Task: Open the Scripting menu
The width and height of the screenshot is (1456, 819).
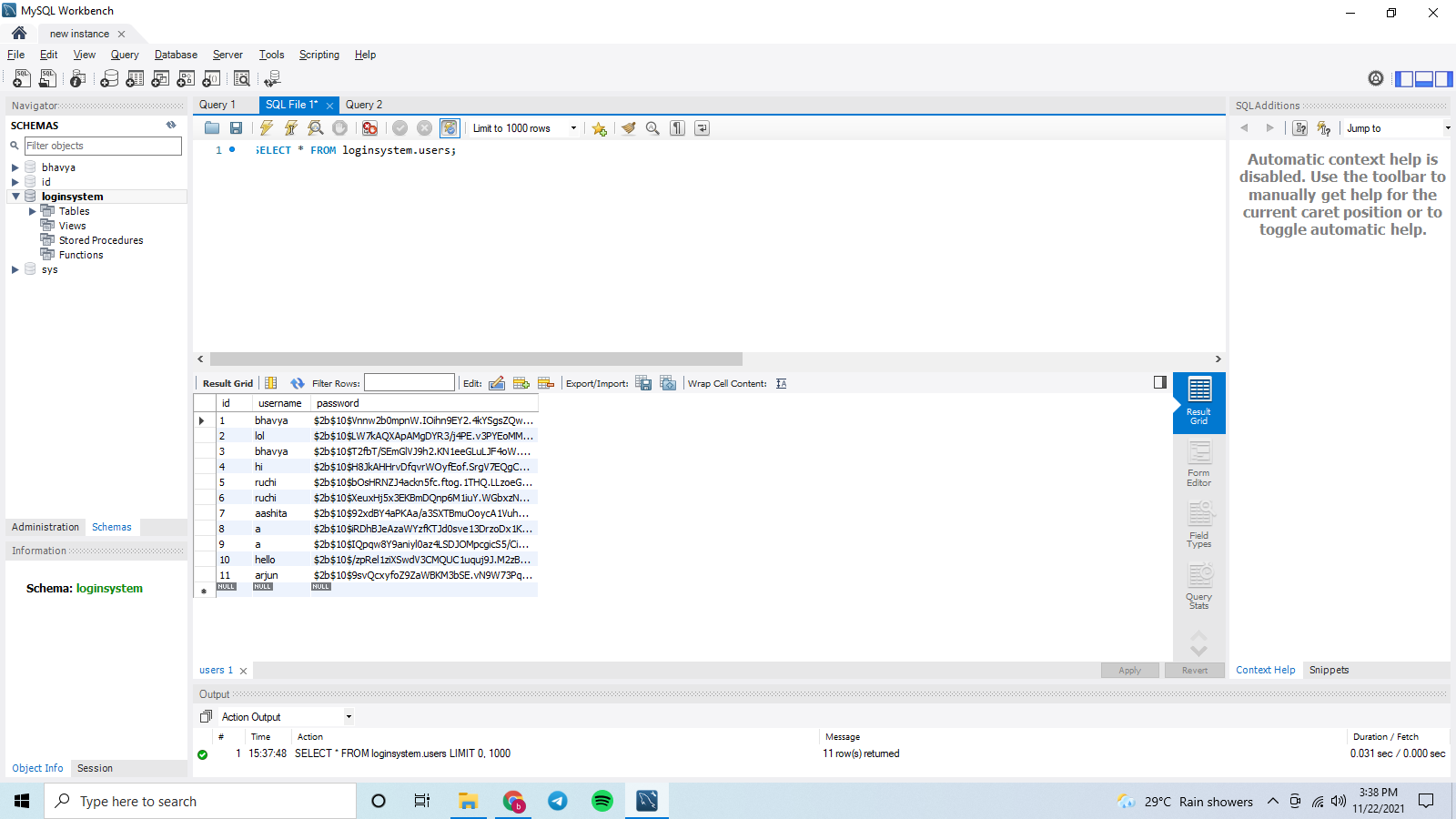Action: point(319,55)
